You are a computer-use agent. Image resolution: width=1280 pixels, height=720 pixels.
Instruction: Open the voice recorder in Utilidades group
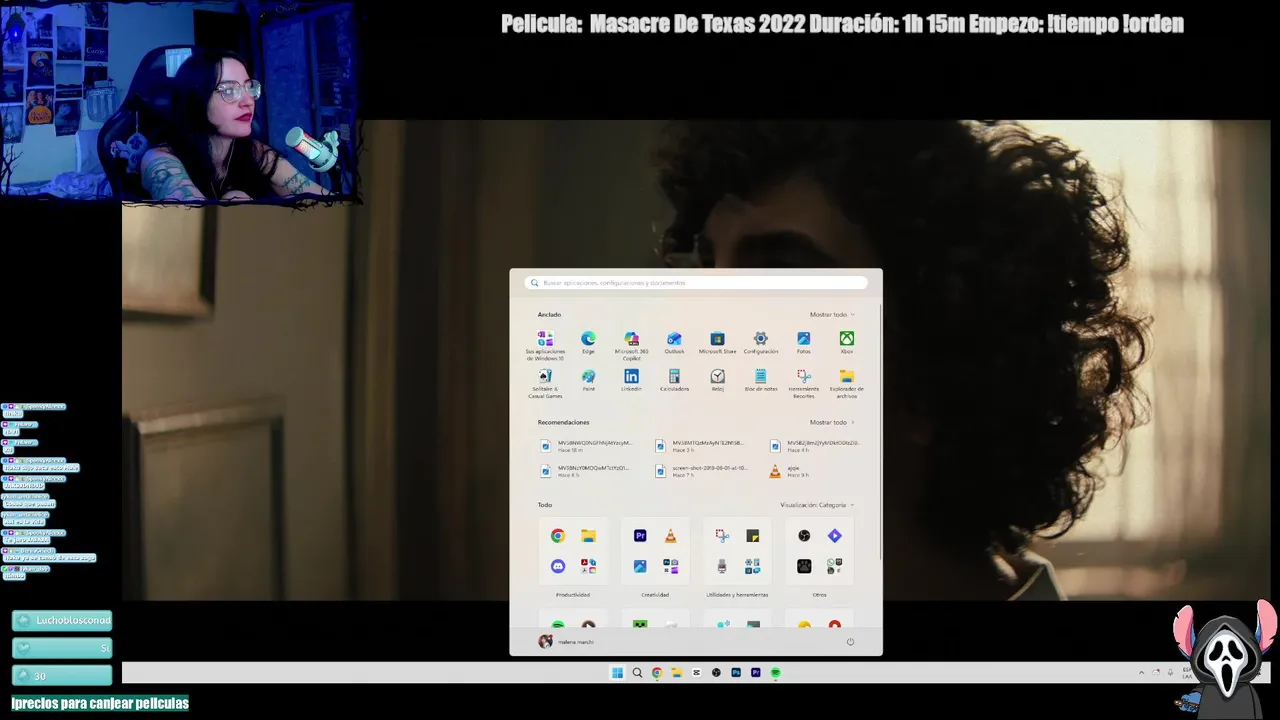722,566
